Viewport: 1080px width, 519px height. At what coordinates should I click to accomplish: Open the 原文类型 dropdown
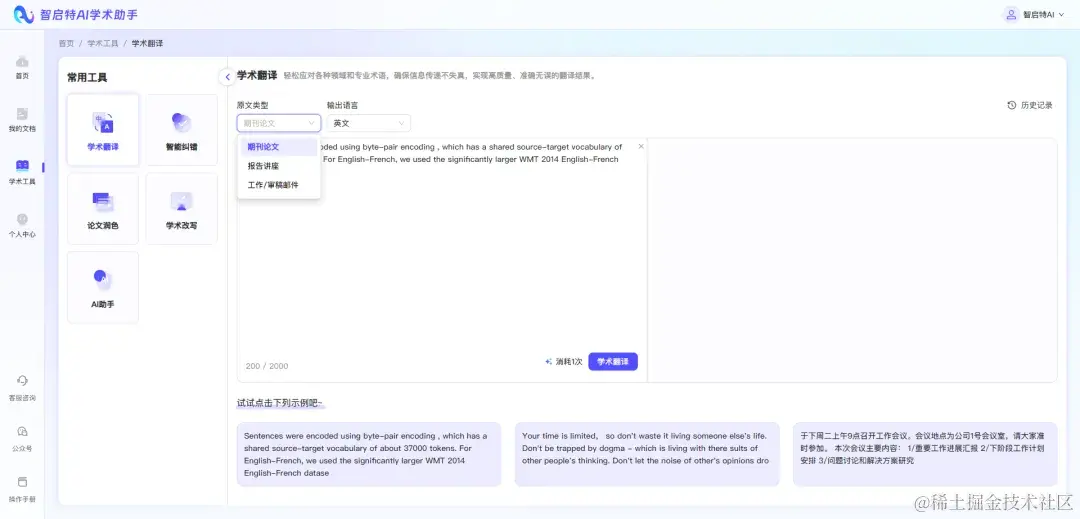279,123
